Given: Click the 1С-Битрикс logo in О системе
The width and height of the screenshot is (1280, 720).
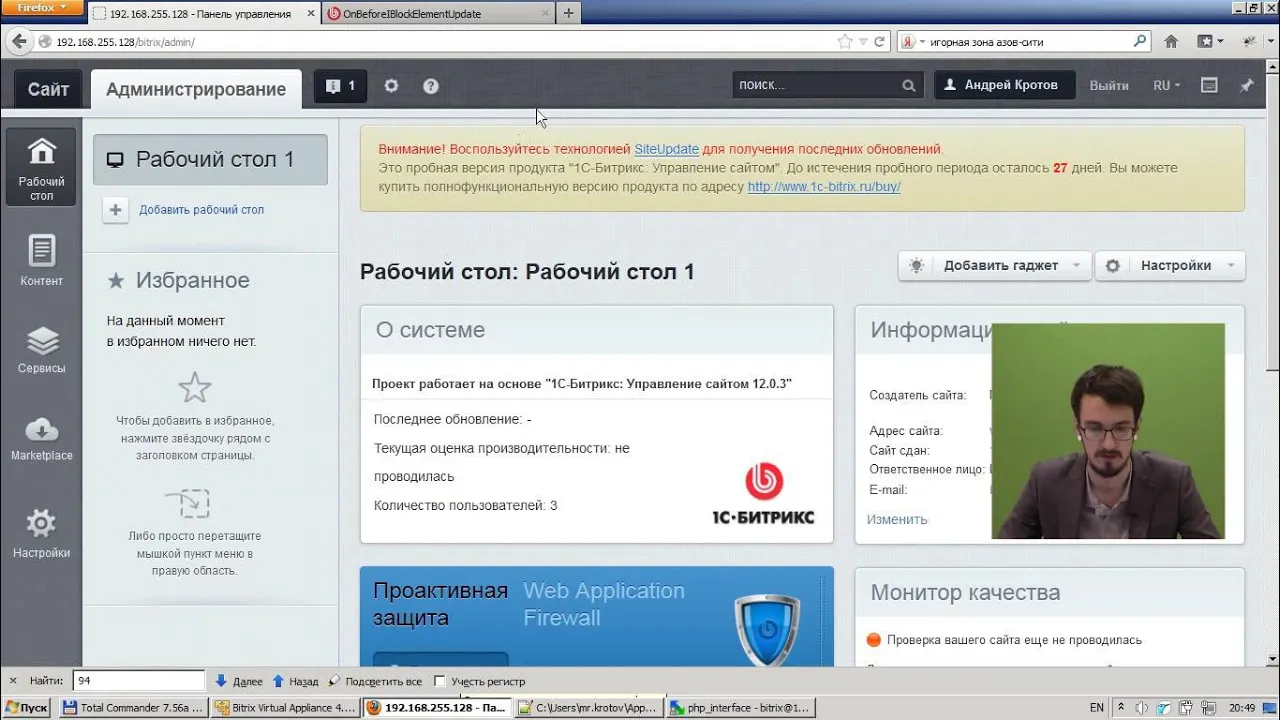Looking at the screenshot, I should [x=763, y=494].
